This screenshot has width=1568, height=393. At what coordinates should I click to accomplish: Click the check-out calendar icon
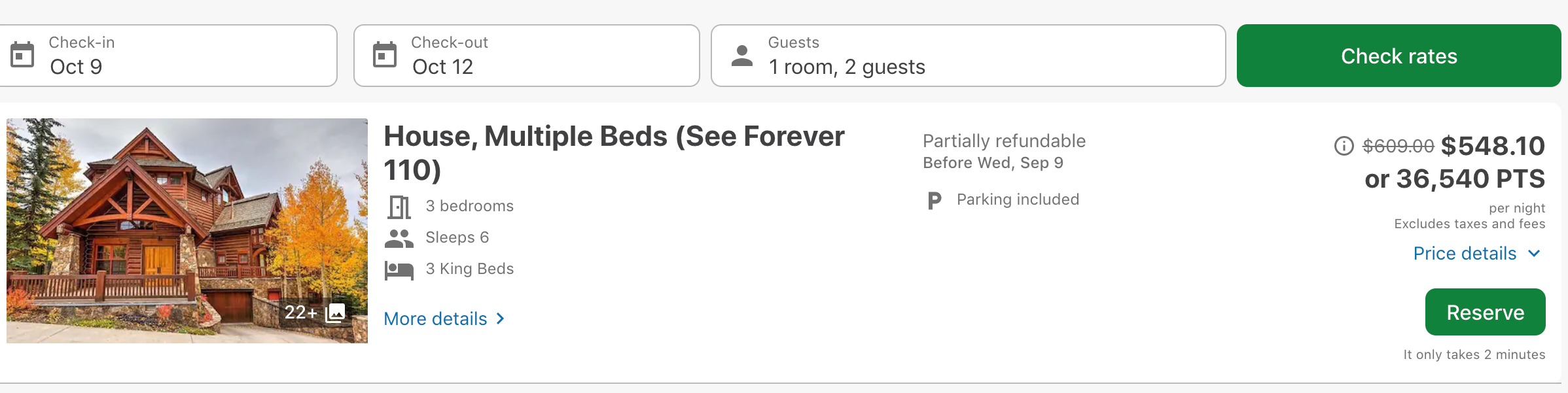click(x=385, y=55)
